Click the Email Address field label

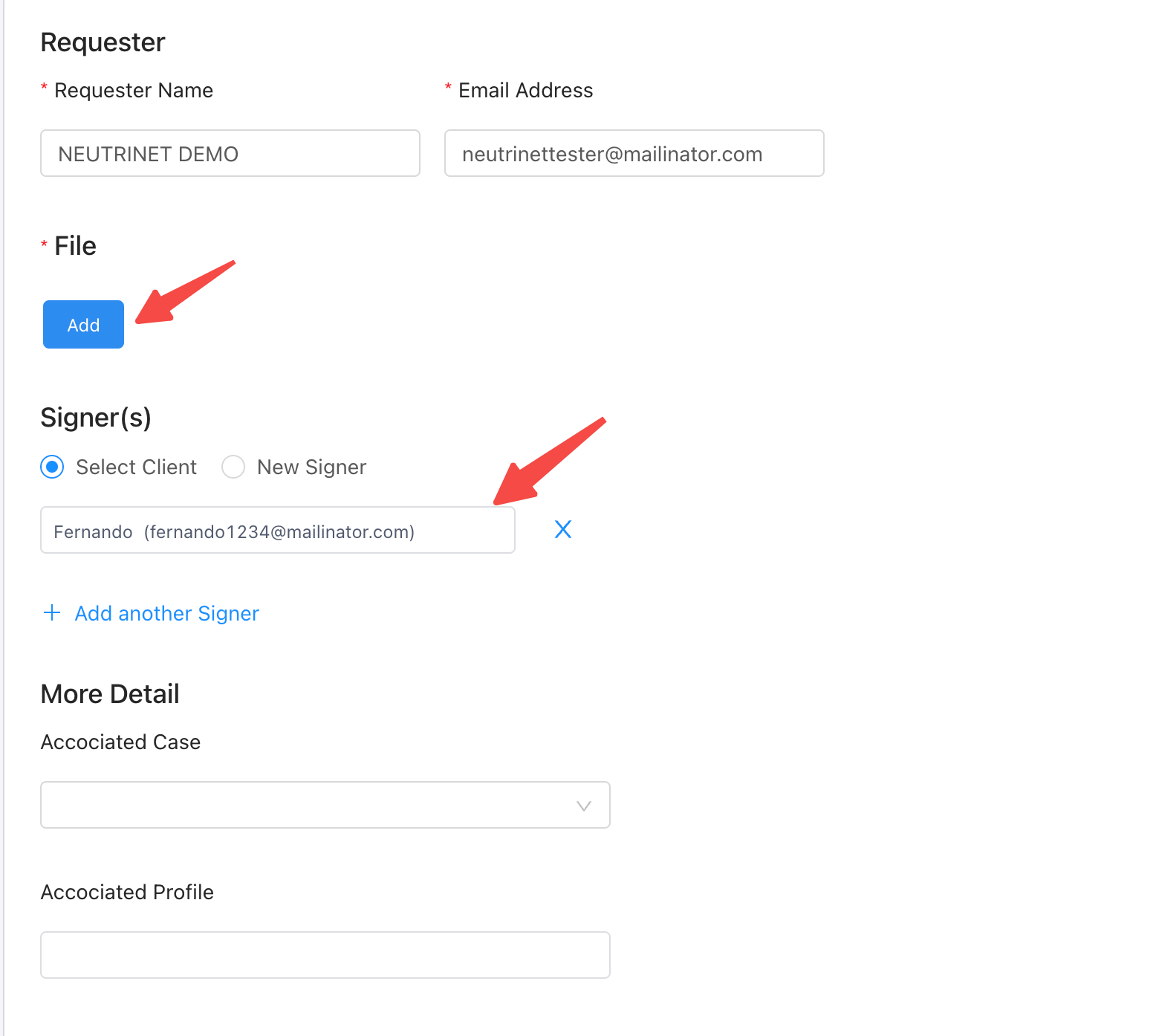525,91
